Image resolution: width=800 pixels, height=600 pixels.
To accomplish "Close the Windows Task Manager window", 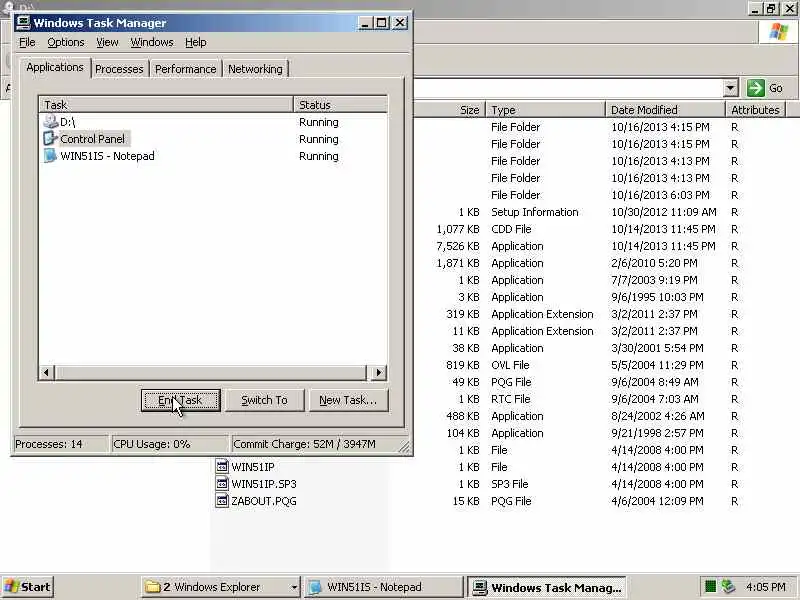I will [400, 23].
